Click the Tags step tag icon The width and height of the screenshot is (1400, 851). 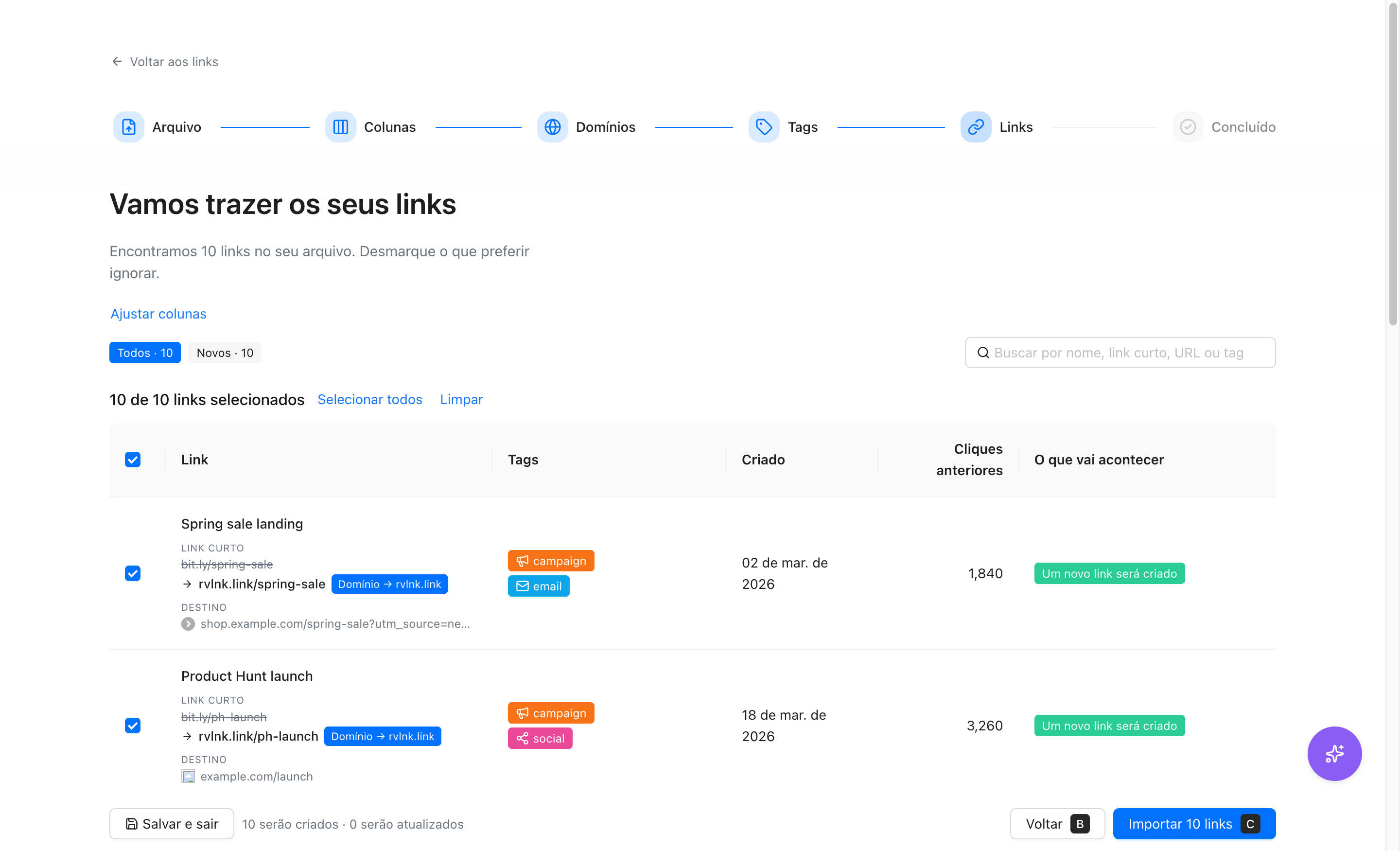[764, 127]
